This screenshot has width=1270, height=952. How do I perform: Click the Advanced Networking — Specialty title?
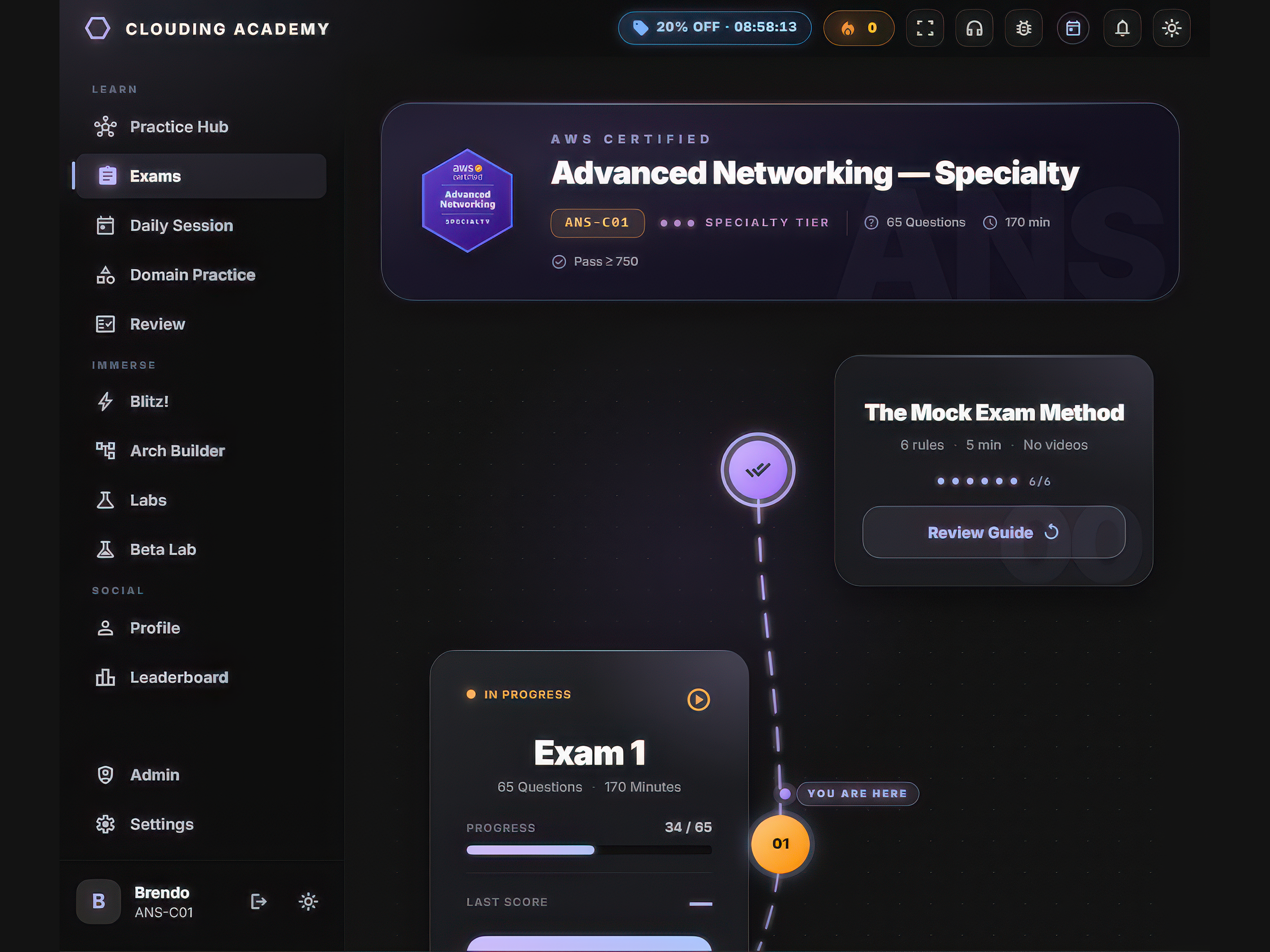click(815, 173)
